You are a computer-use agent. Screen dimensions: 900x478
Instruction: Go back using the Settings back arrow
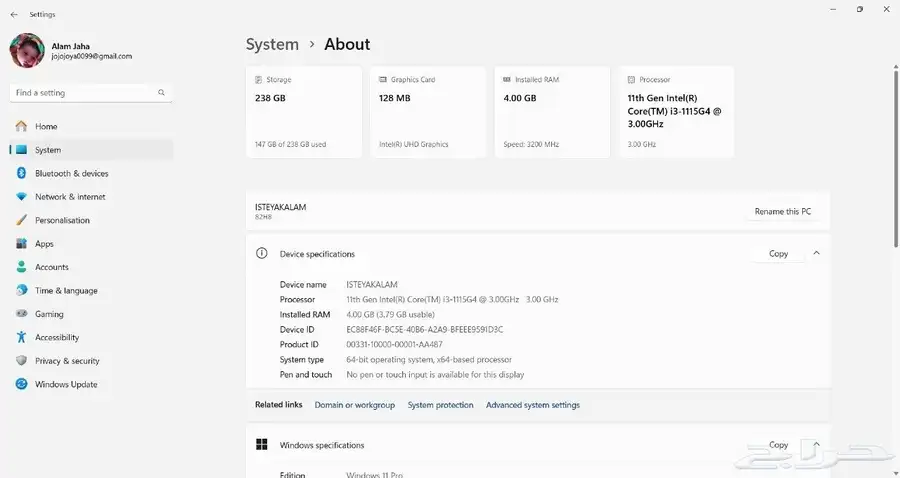pyautogui.click(x=14, y=14)
